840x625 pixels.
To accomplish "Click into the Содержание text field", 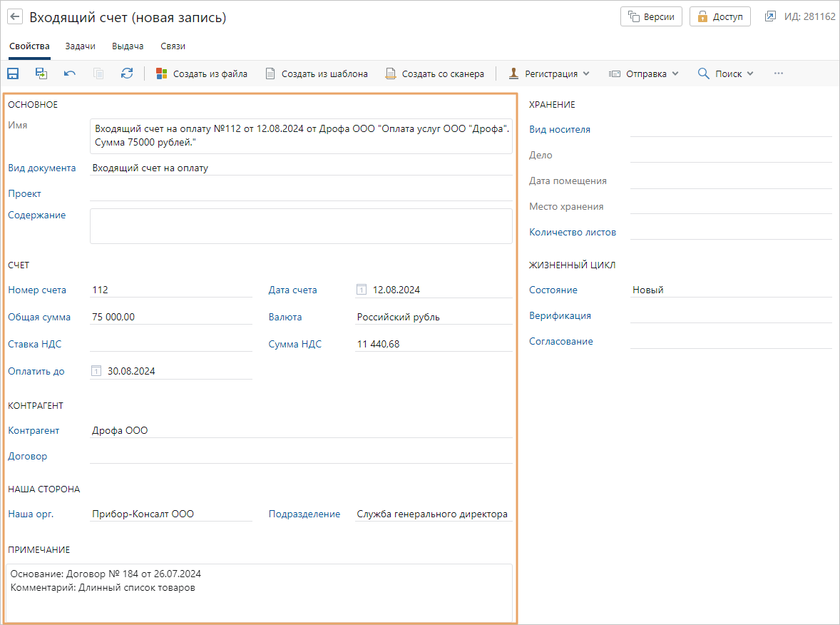I will tap(300, 226).
